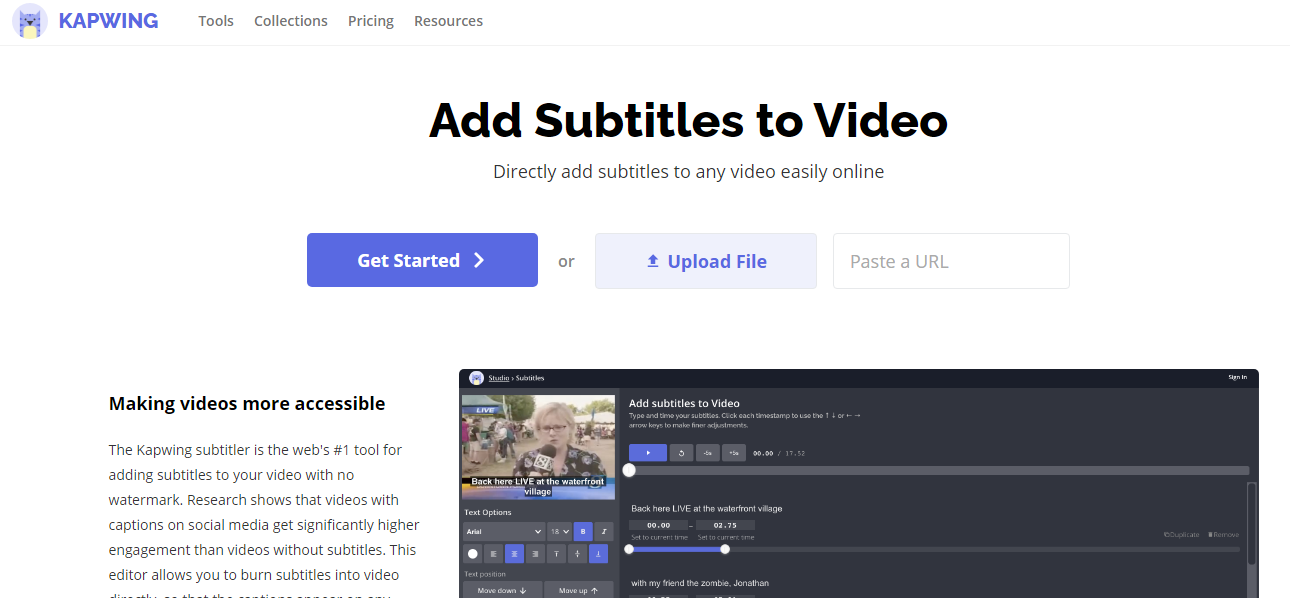Align subtitle text right
This screenshot has width=1290, height=598.
click(x=536, y=553)
